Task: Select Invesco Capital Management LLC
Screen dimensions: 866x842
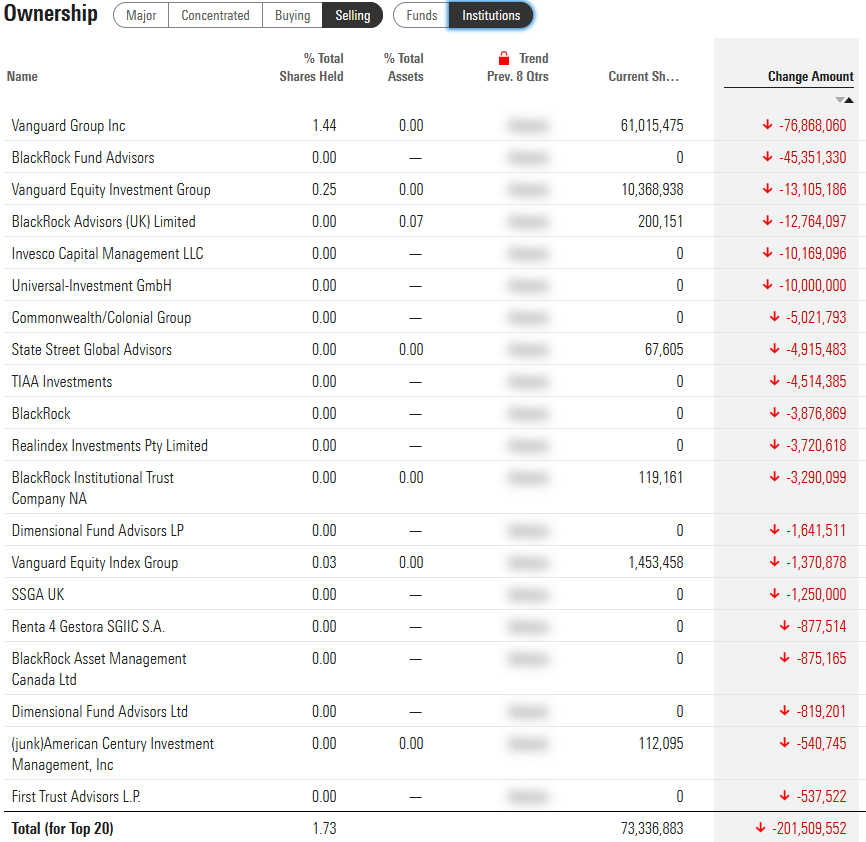Action: tap(107, 253)
